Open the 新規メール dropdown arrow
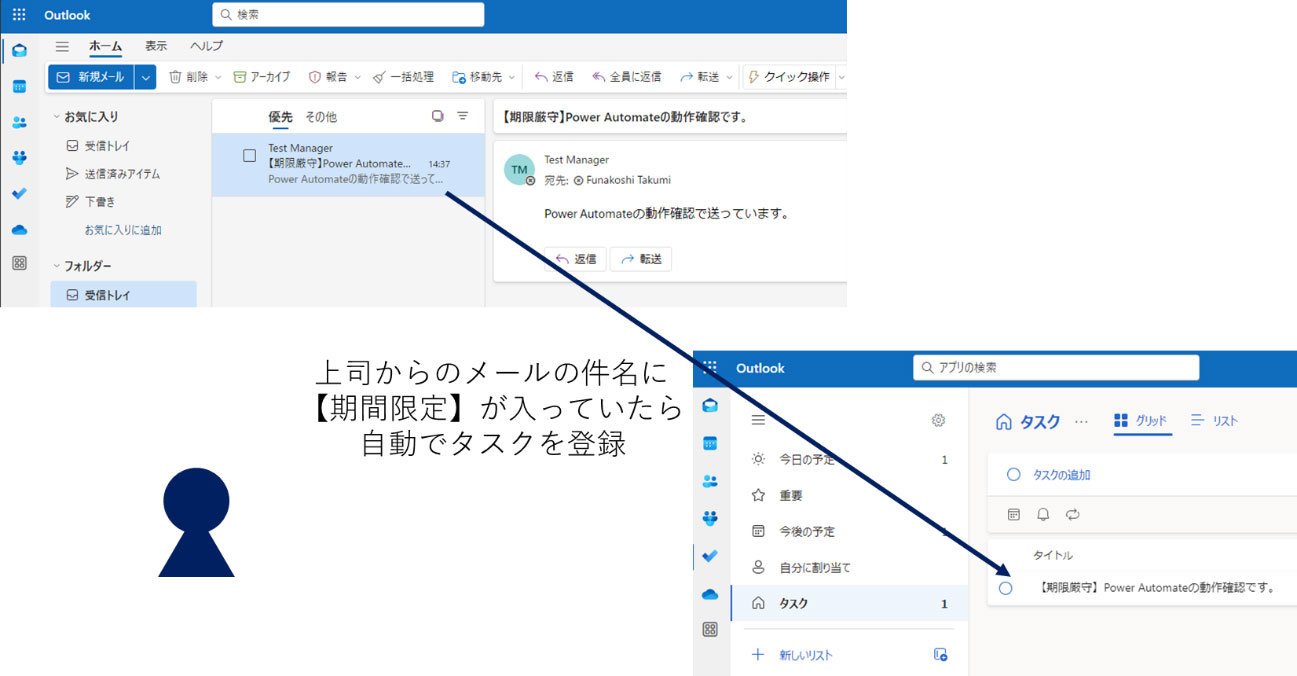The image size is (1297, 676). (146, 77)
